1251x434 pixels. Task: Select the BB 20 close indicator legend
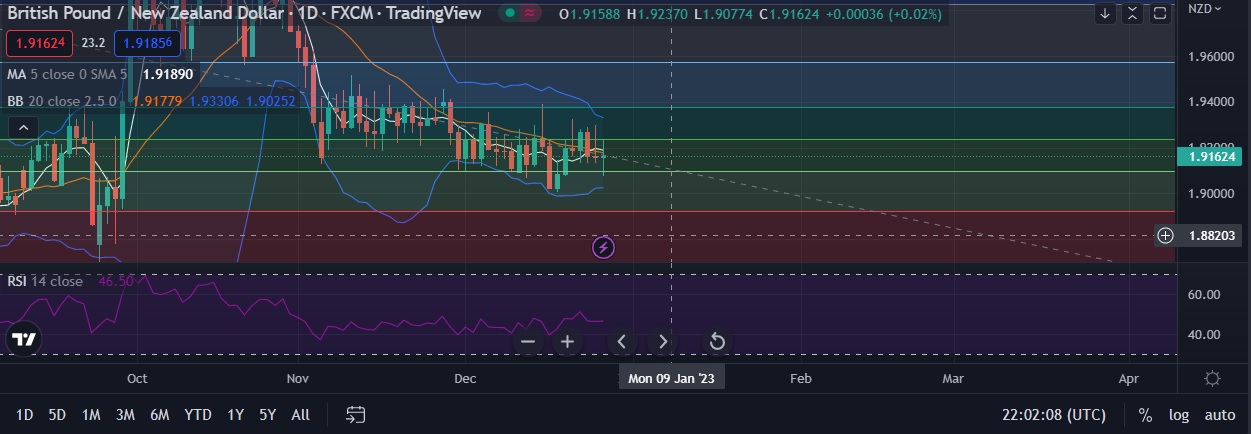(61, 101)
